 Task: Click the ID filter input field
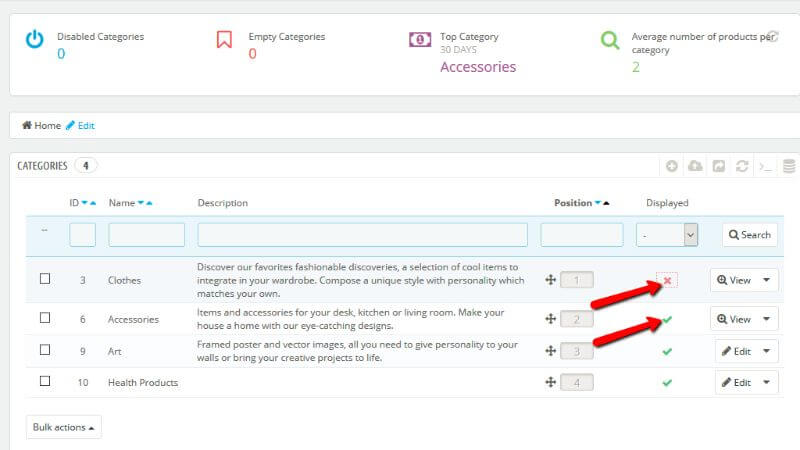pos(83,235)
